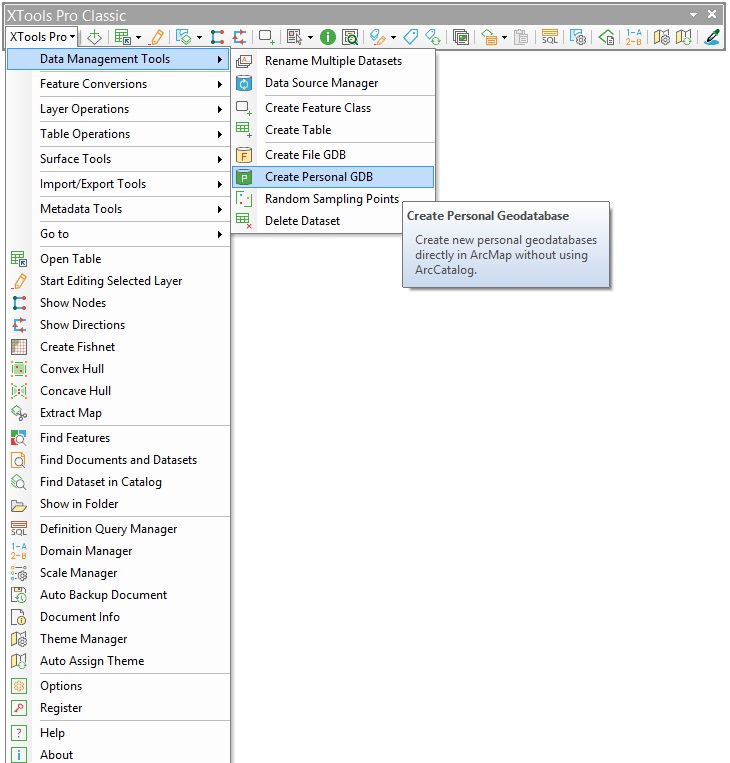This screenshot has height=763, width=730.
Task: Click the toolbar document with magnifier icon
Action: tap(350, 37)
